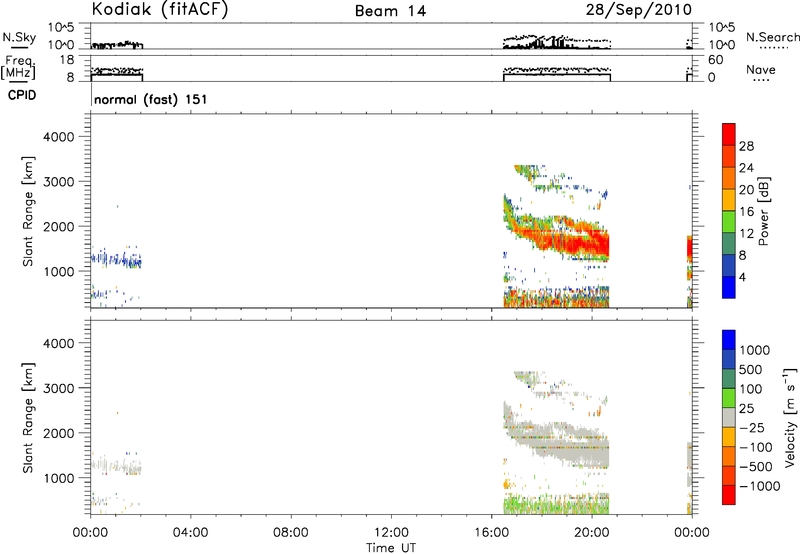This screenshot has height=554, width=800.
Task: Click the red -1000 velocity colorbar segment
Action: pos(729,495)
